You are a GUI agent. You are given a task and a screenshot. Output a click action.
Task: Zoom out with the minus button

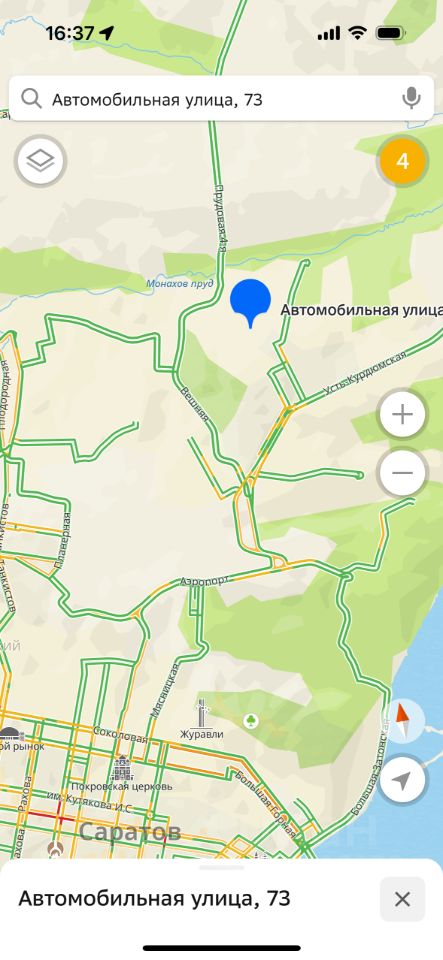pos(402,473)
